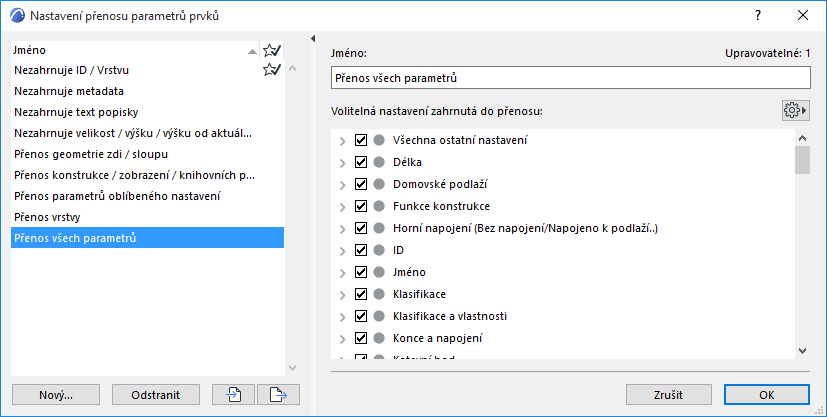Expand the Horní napojení tree row
Viewport: 827px width, 417px height.
coord(343,228)
